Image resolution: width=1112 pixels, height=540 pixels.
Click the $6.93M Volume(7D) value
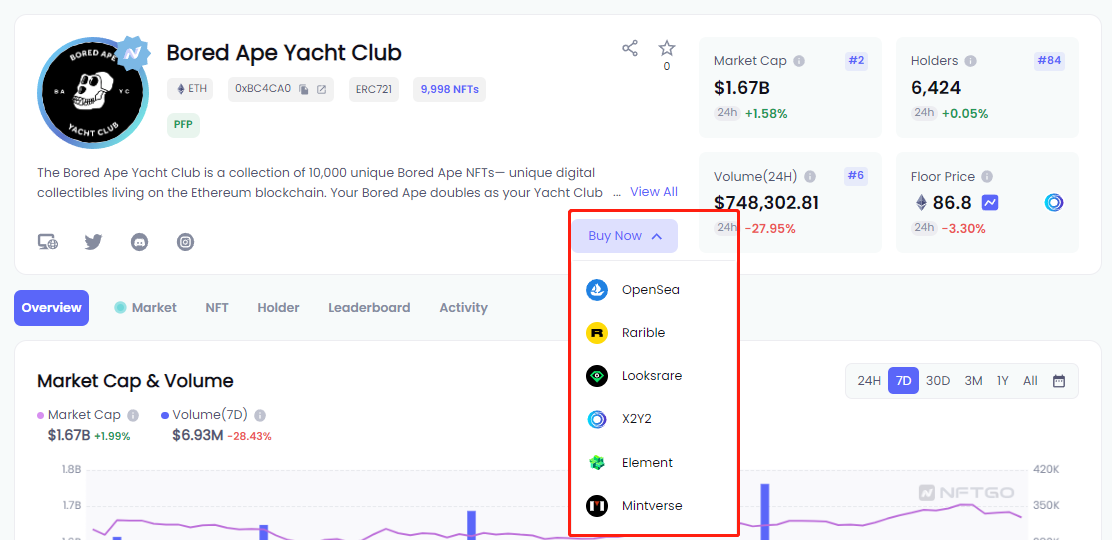pyautogui.click(x=198, y=435)
